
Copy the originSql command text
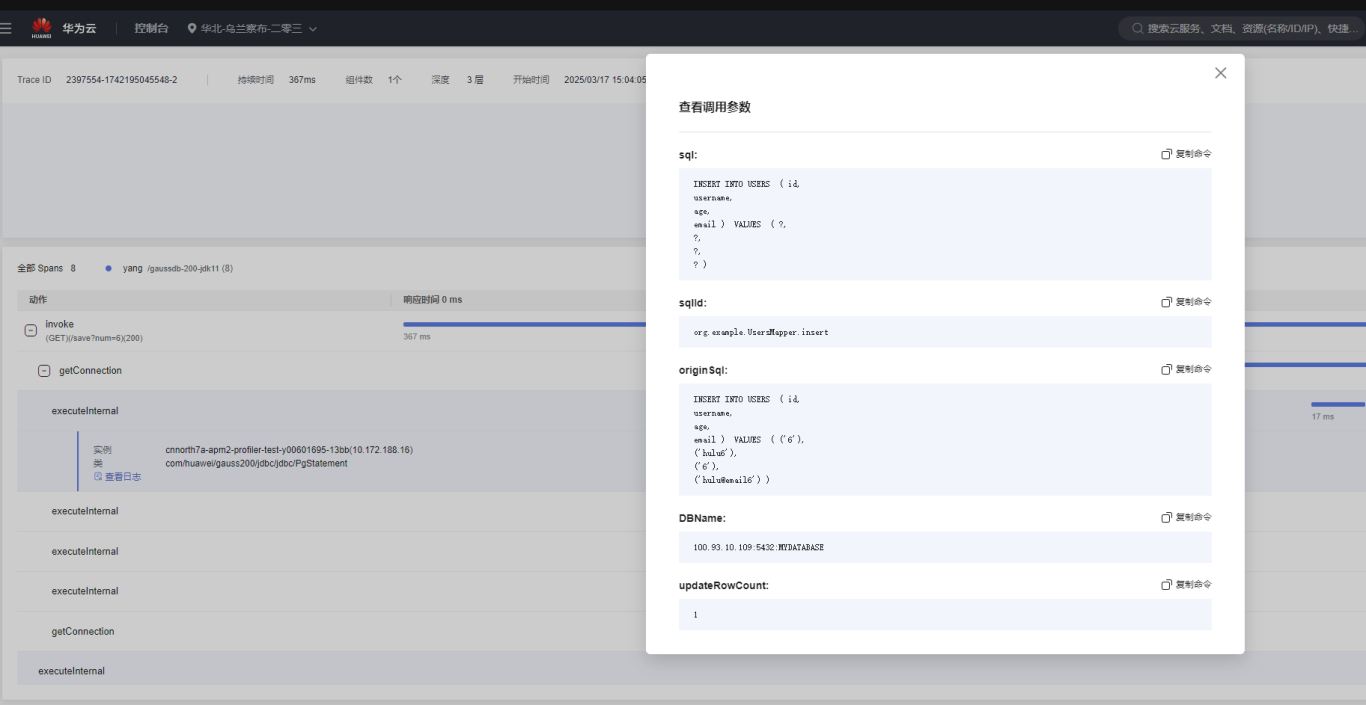[1186, 369]
